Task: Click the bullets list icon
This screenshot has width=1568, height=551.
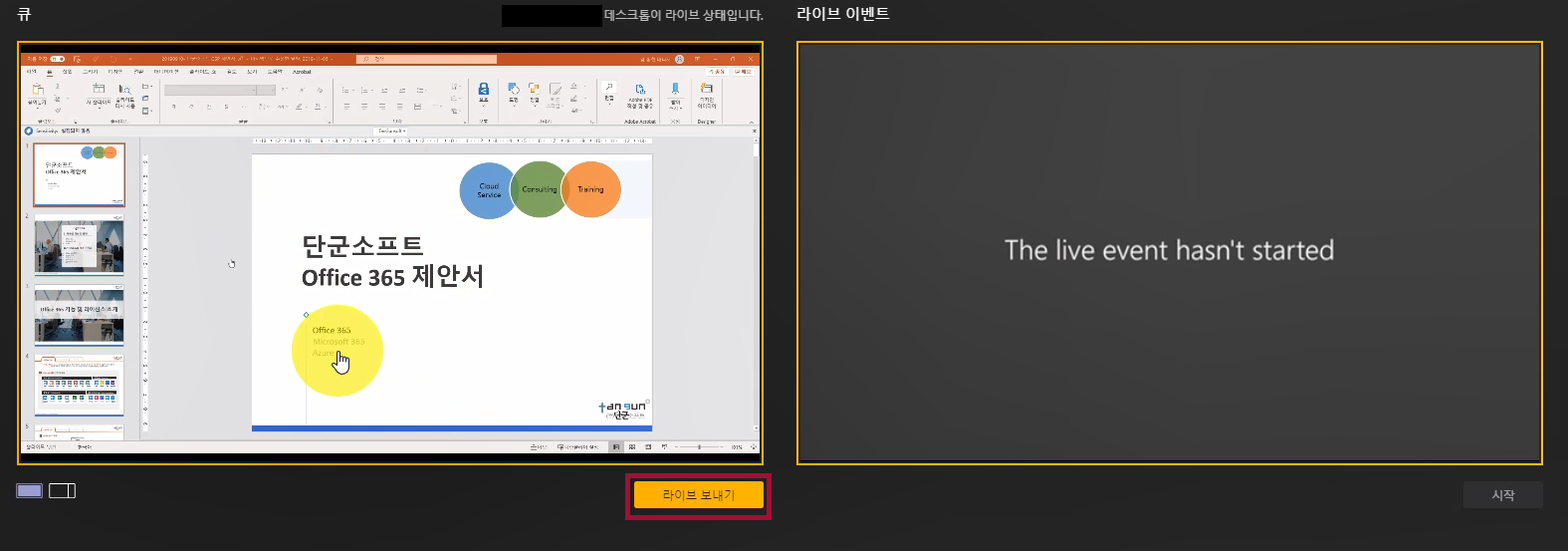Action: (x=346, y=90)
